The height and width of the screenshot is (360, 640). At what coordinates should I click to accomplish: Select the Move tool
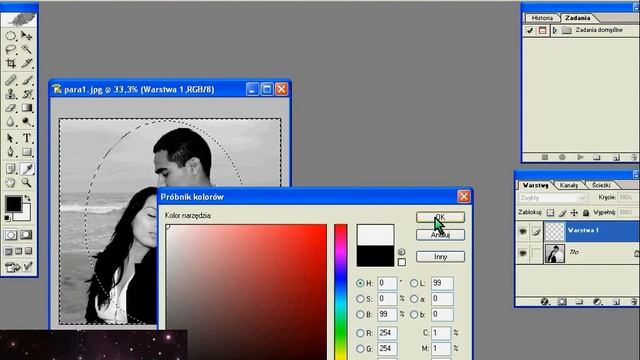[27, 36]
